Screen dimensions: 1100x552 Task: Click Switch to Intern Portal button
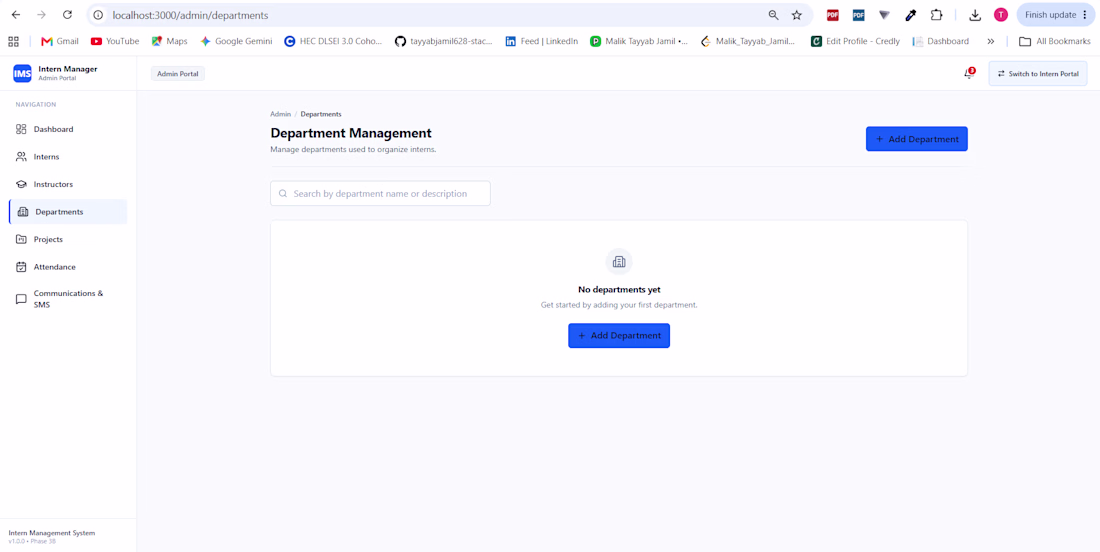click(1038, 73)
